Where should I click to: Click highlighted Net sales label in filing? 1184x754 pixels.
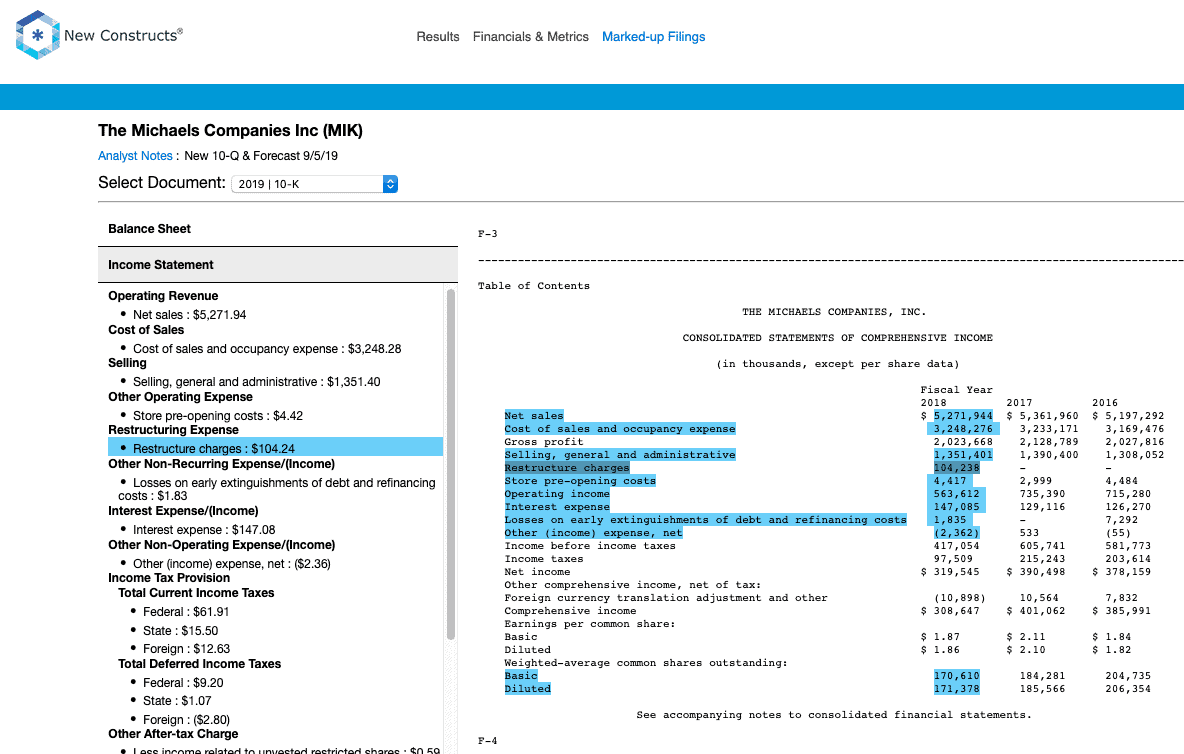point(534,416)
